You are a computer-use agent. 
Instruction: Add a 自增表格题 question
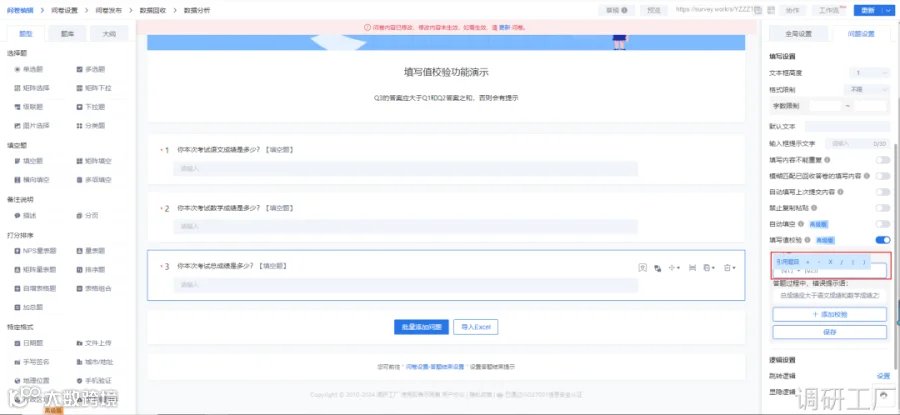tap(36, 288)
